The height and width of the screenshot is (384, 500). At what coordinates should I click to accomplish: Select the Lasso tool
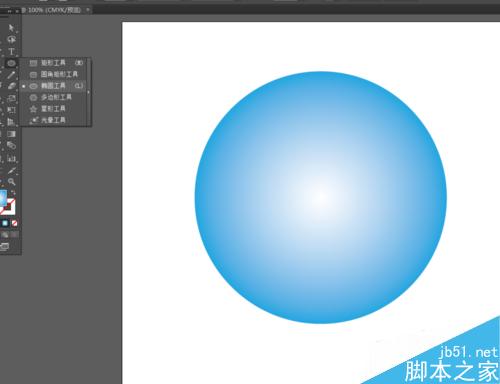(x=11, y=40)
